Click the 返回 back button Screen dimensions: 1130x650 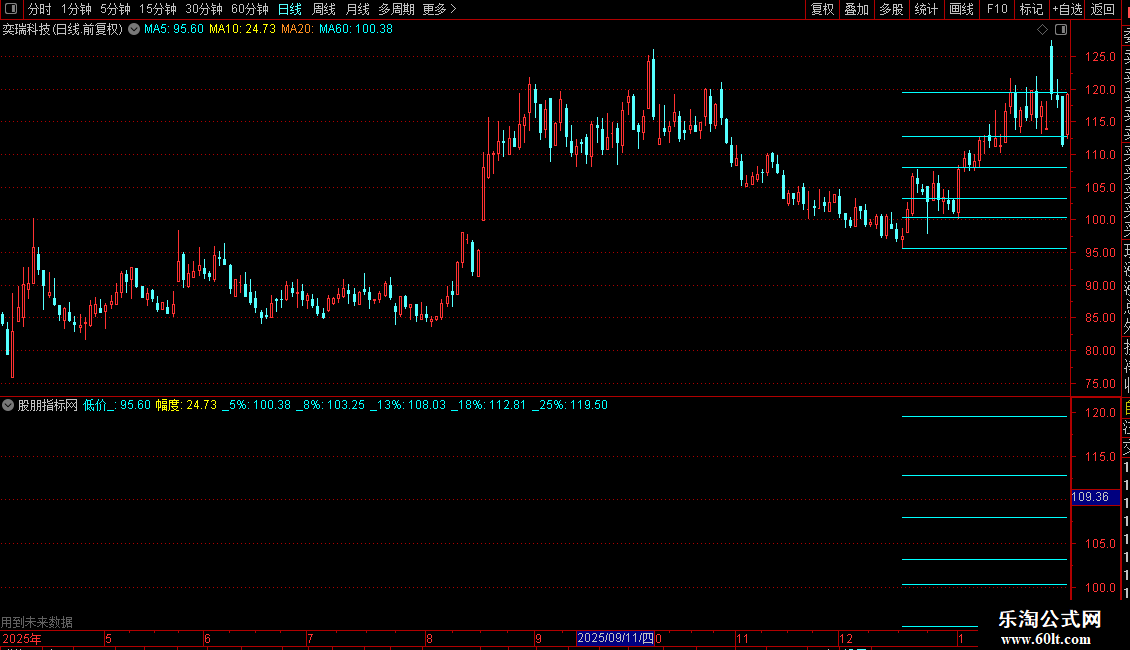point(1103,9)
